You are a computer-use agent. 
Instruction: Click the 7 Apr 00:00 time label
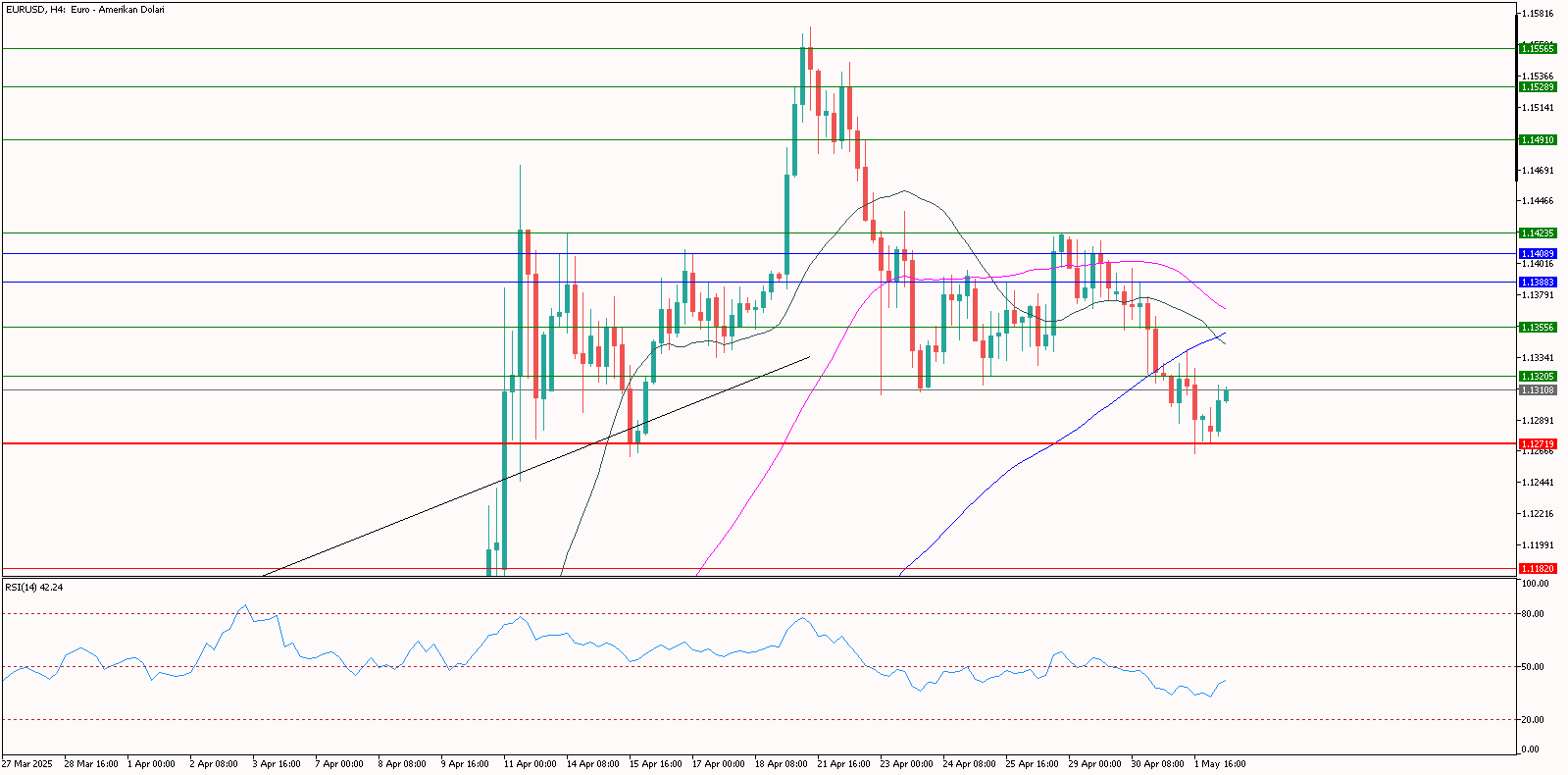coord(339,764)
